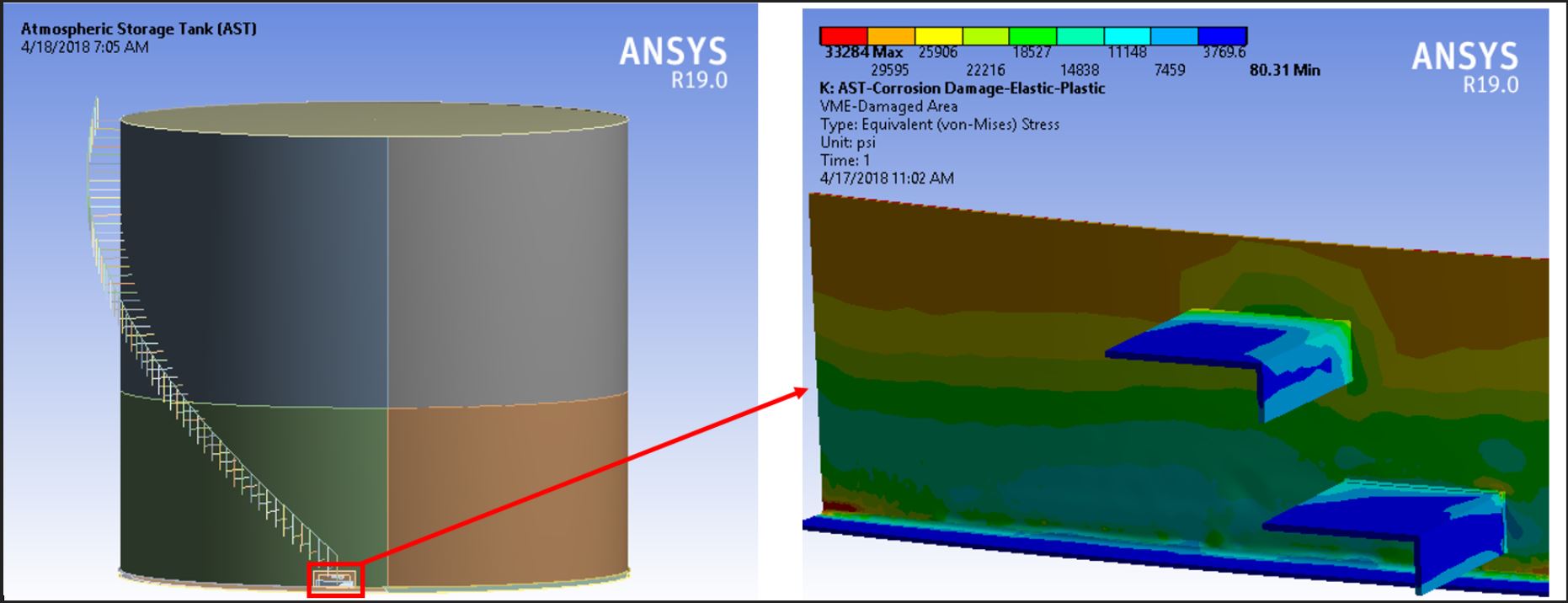
Task: Click the '80.31 Min' legend value
Action: pos(1284,70)
